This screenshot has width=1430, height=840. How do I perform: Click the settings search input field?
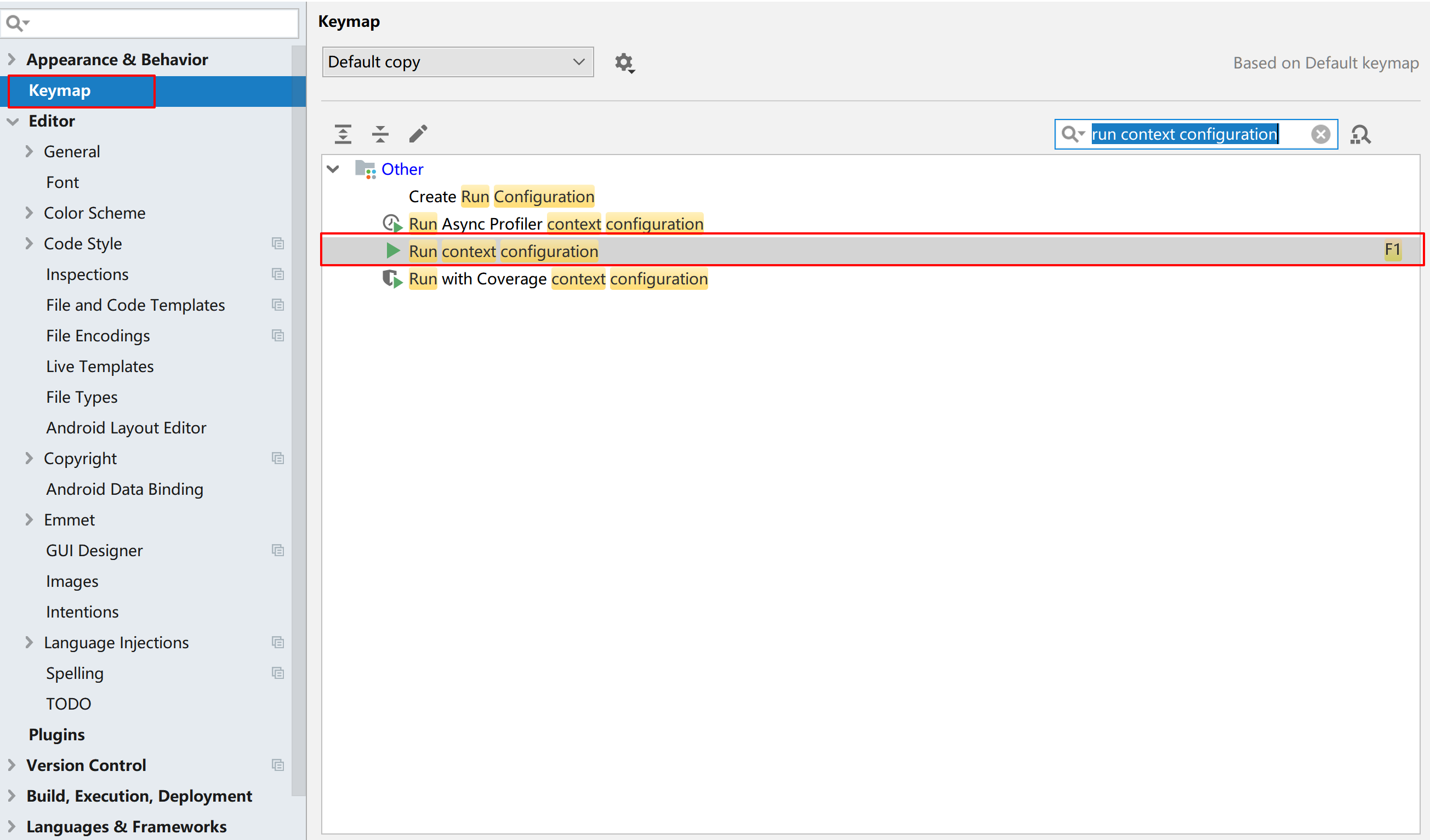click(x=159, y=23)
